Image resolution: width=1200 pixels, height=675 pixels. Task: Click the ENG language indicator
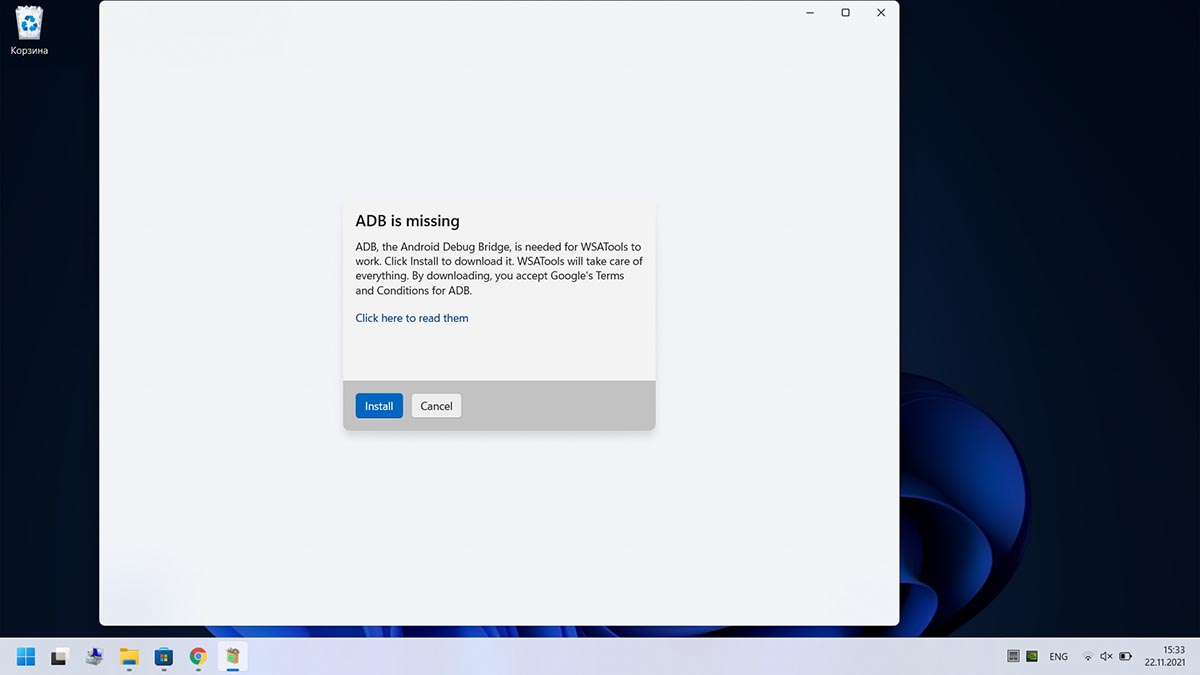click(1058, 657)
